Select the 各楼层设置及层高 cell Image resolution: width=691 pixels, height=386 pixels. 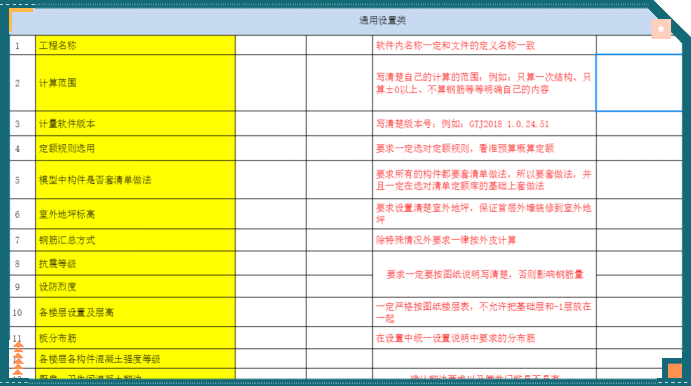click(x=135, y=312)
